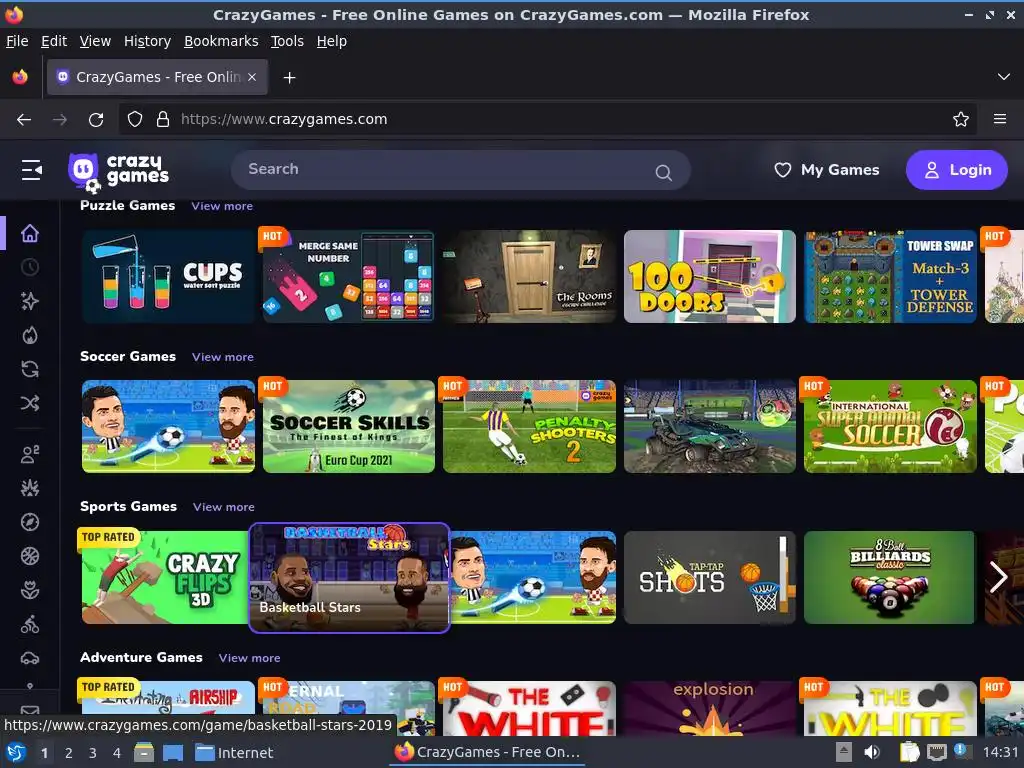Close the CrazyGames tab
The height and width of the screenshot is (768, 1024).
252,76
